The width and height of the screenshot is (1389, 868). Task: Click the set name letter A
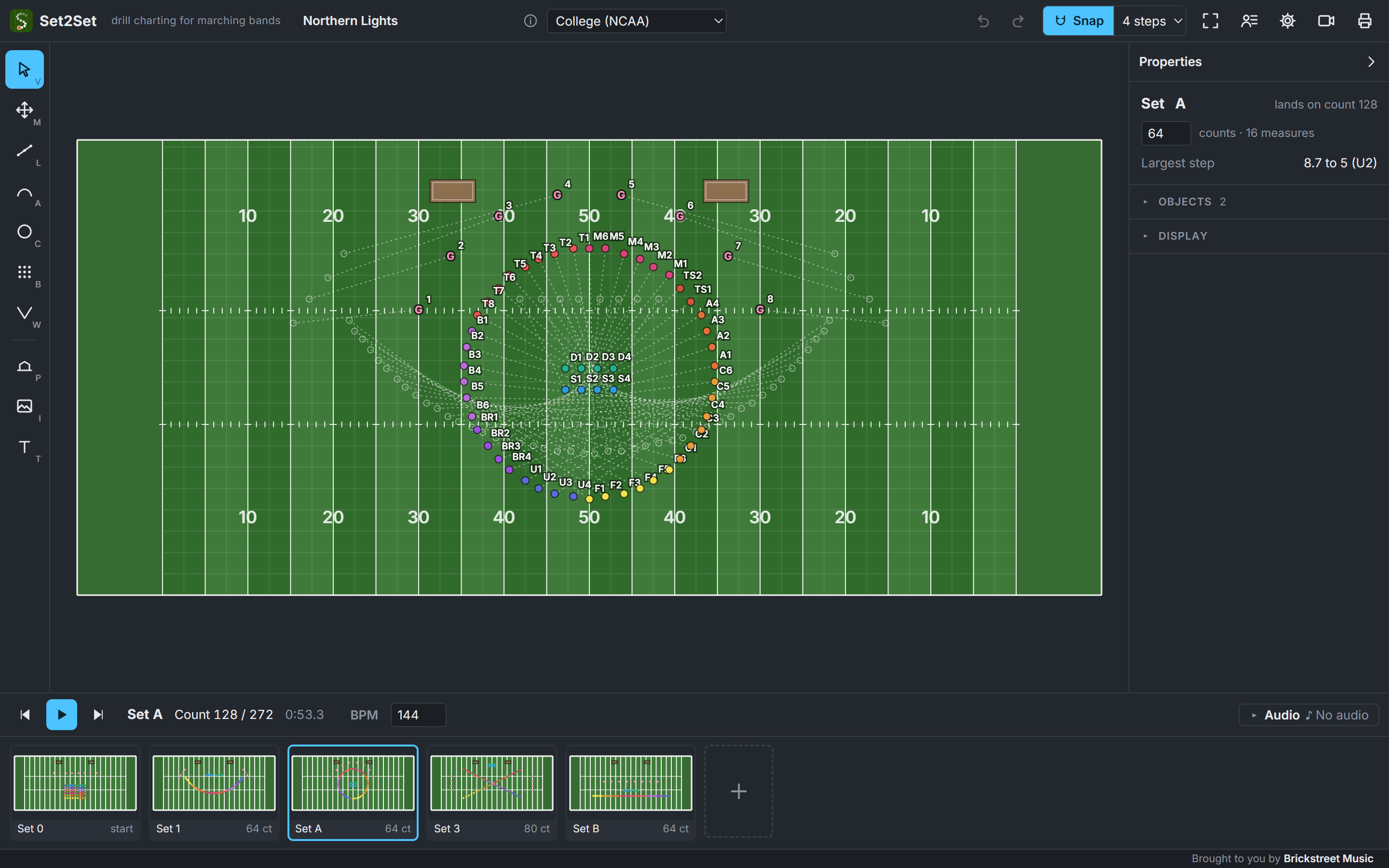point(1180,103)
